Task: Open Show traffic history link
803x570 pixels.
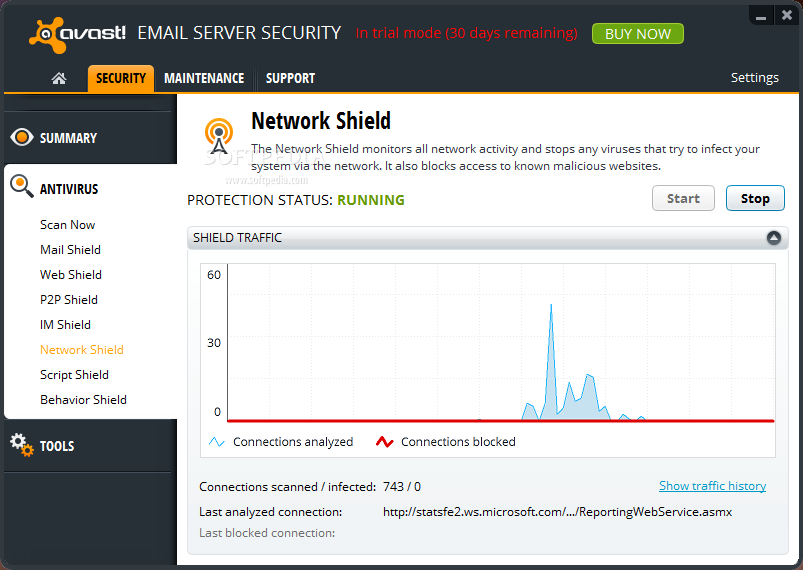Action: [x=712, y=485]
